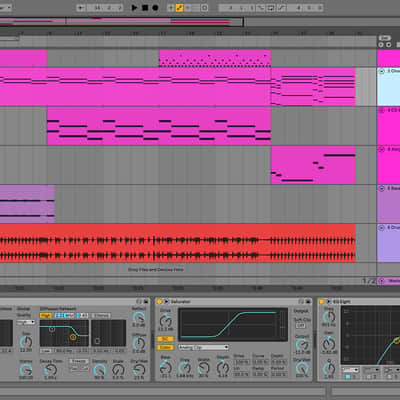Click the Reverb Reflect knob

point(139,317)
